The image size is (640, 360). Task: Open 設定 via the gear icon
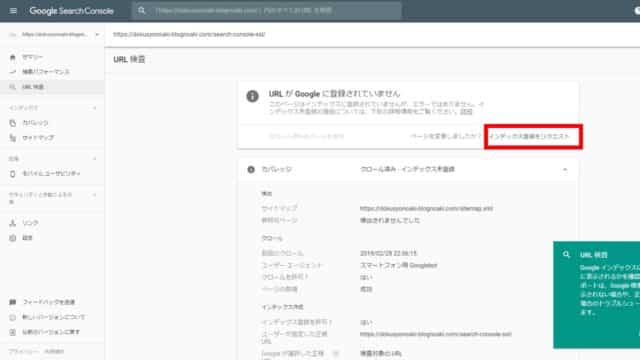(x=13, y=238)
